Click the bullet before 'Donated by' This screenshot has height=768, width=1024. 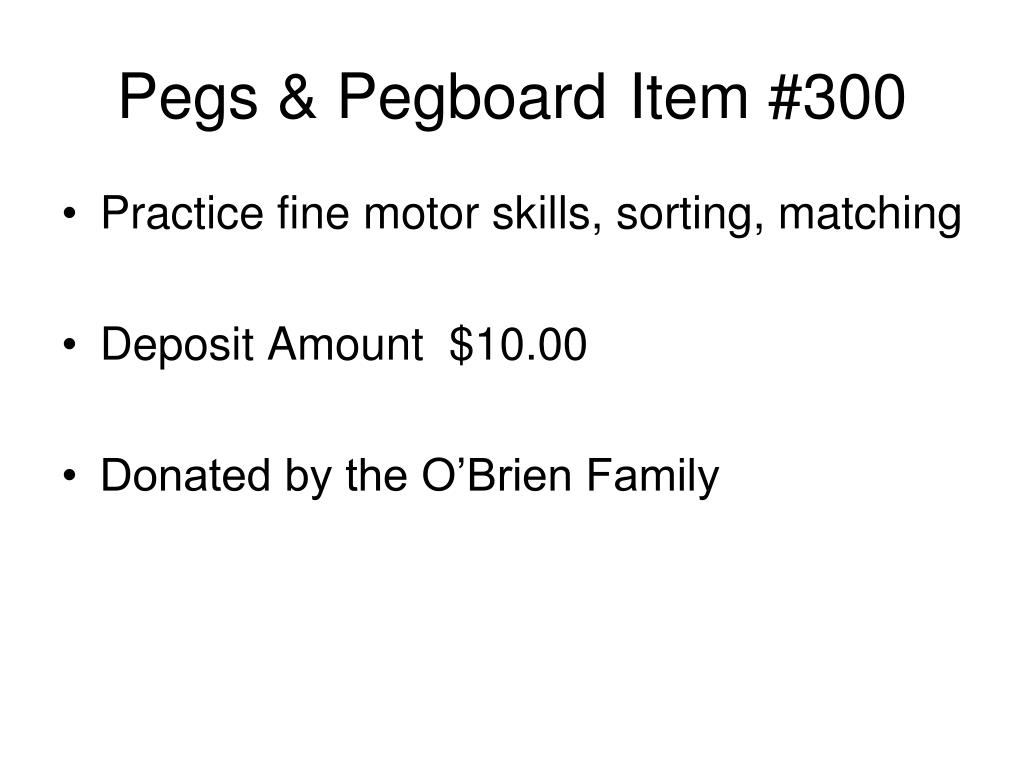69,475
